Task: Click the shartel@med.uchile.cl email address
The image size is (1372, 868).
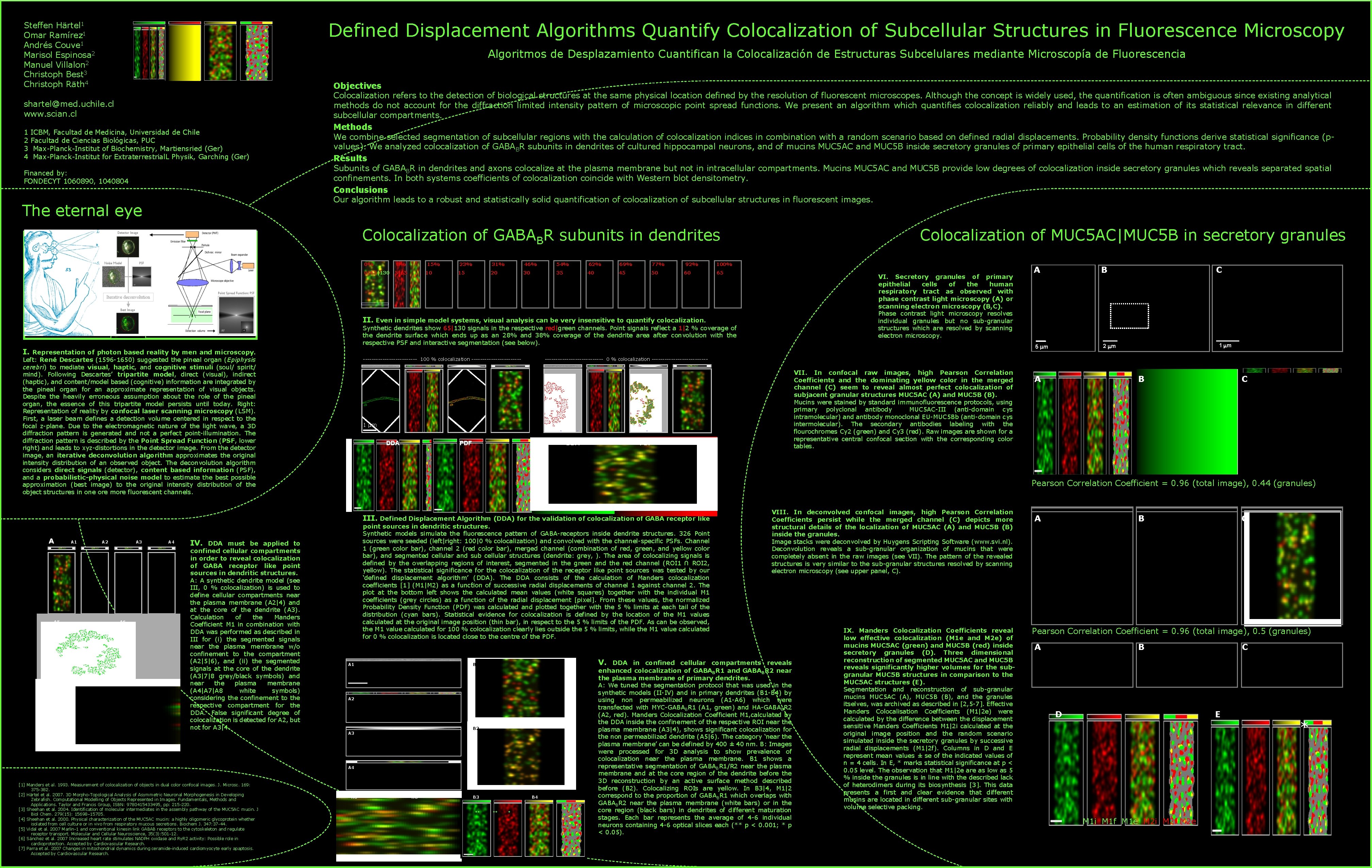Action: coord(68,104)
